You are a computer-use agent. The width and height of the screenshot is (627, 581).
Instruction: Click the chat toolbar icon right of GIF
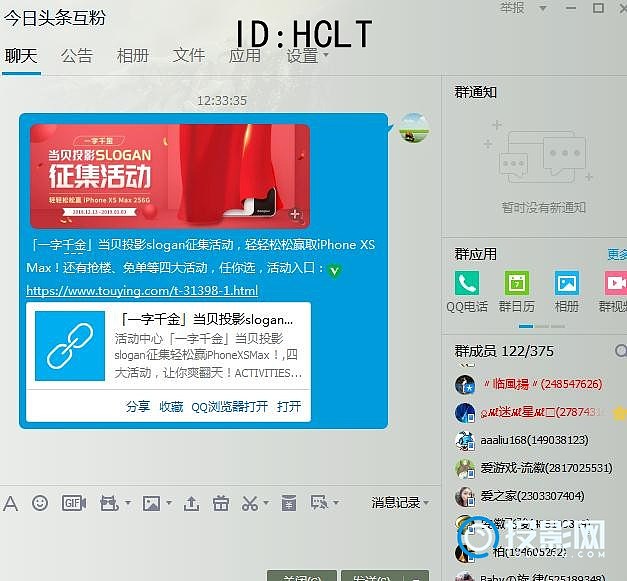pyautogui.click(x=109, y=503)
